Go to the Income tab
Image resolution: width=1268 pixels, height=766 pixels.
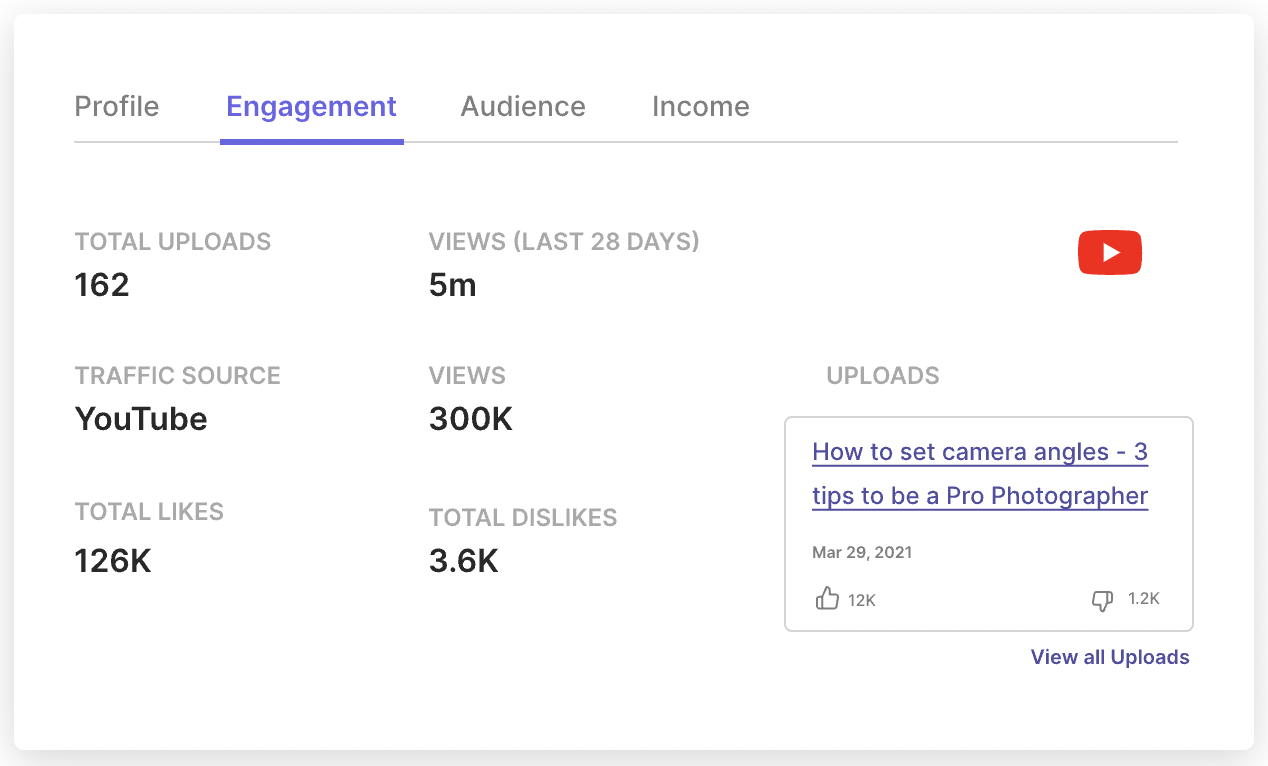pos(701,106)
